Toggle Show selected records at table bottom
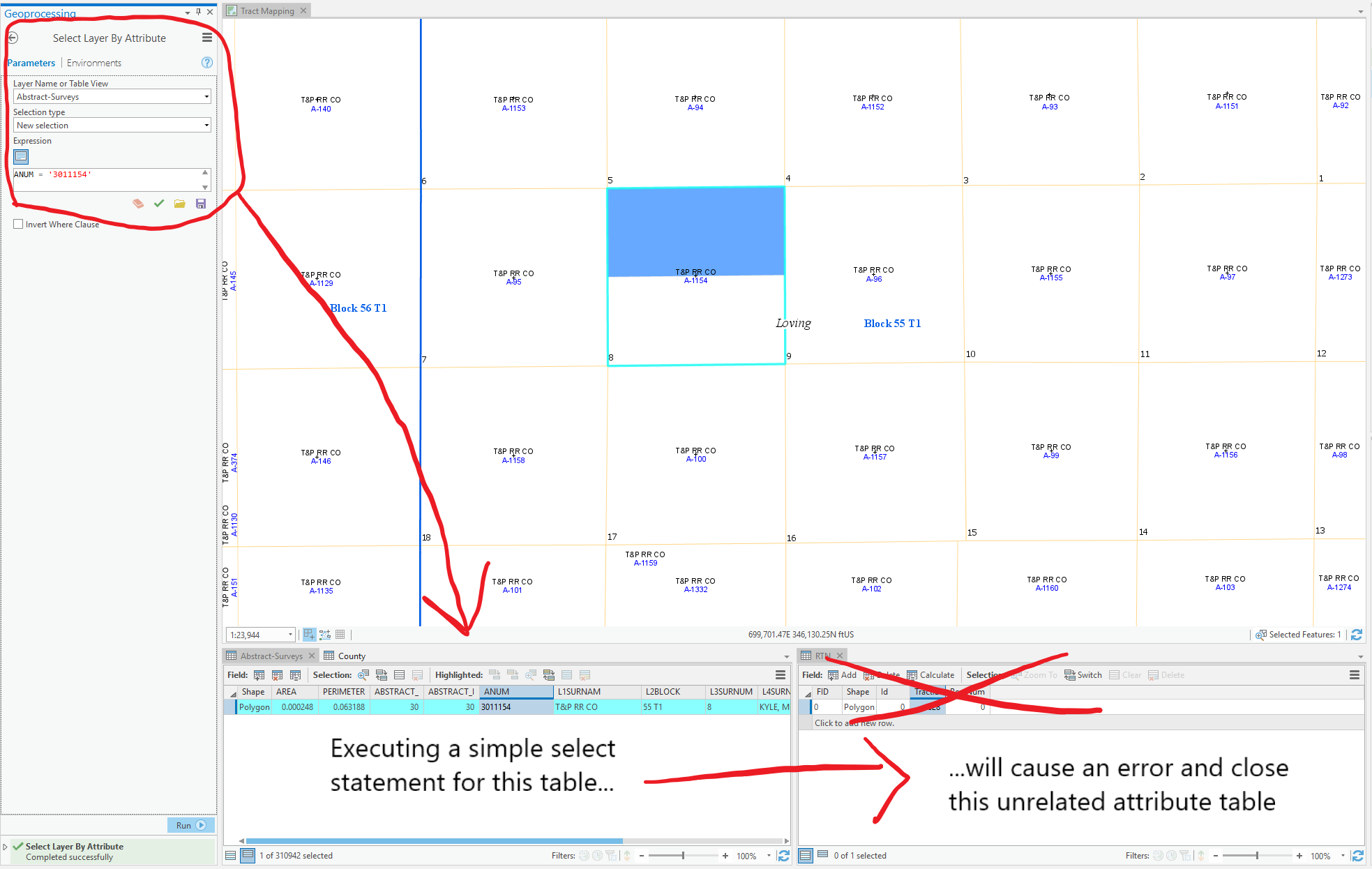Viewport: 1372px width, 869px height. tap(248, 856)
